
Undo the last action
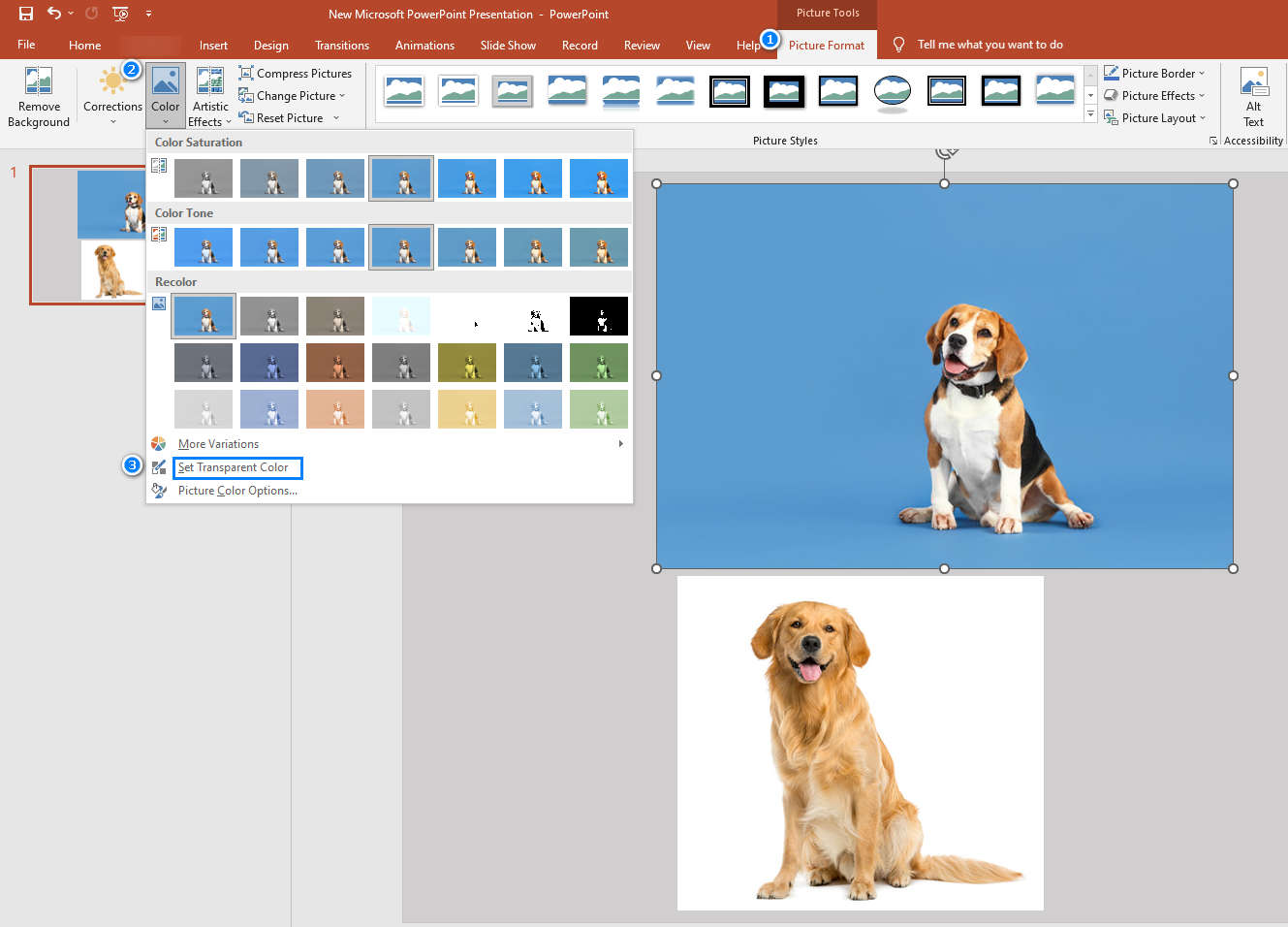point(54,14)
